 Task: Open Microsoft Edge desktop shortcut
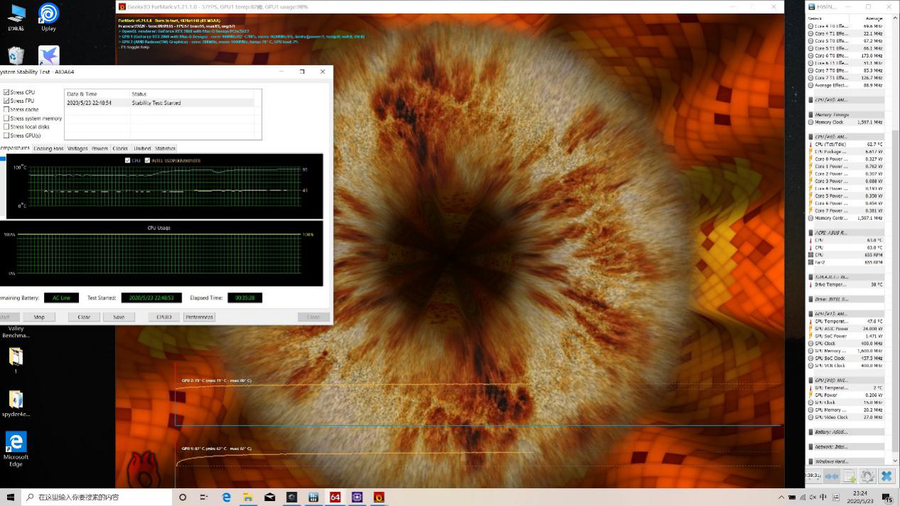16,443
